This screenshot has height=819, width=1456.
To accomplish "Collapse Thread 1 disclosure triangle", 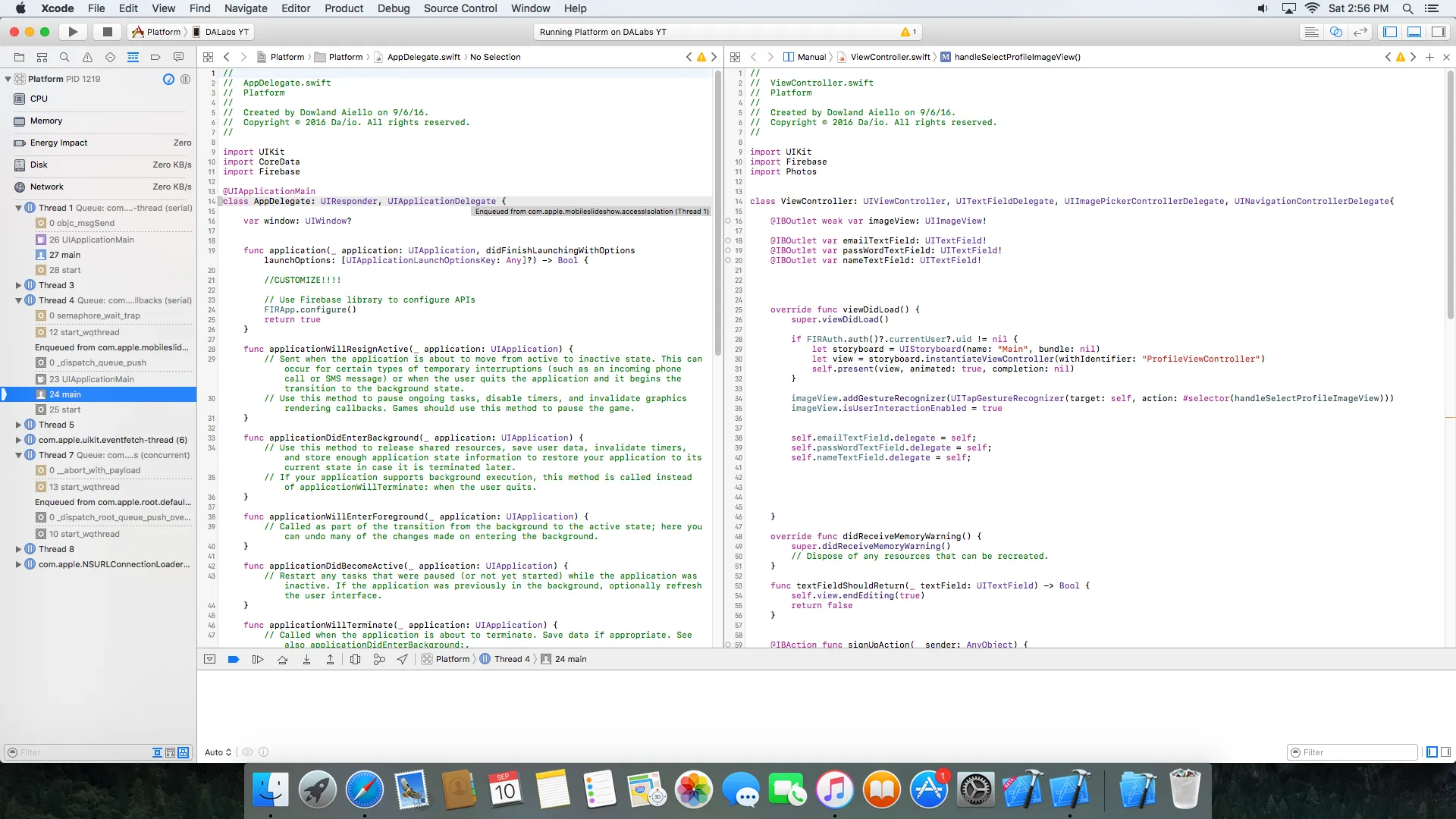I will pyautogui.click(x=18, y=208).
